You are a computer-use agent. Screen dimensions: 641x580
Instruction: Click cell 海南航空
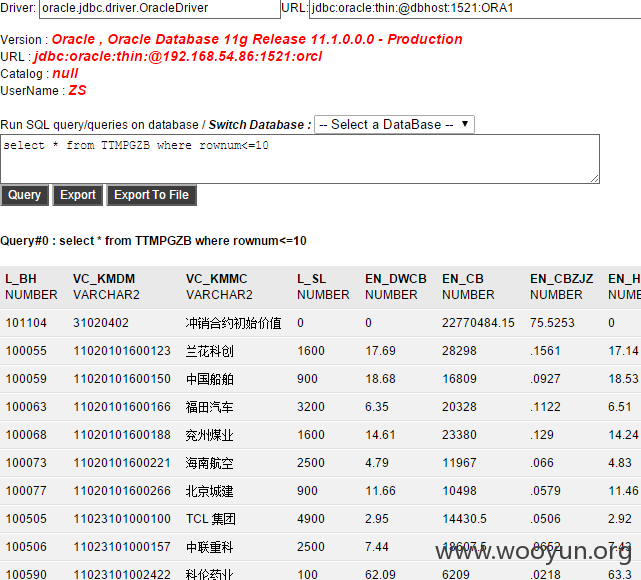209,463
